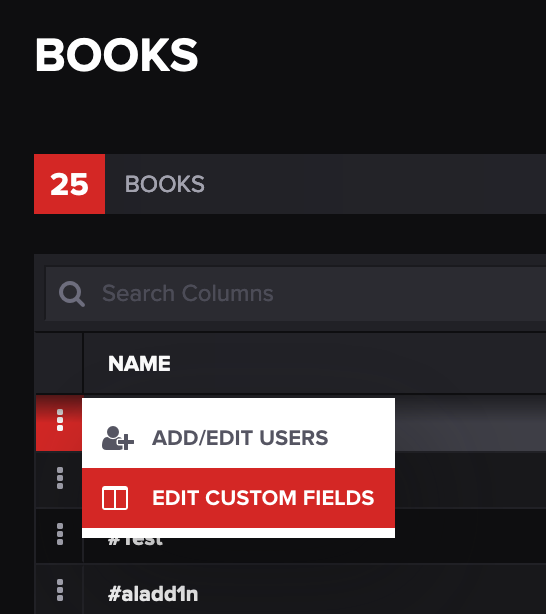The width and height of the screenshot is (546, 614).
Task: Open the three-dot menu of the second row
Action: click(x=60, y=478)
